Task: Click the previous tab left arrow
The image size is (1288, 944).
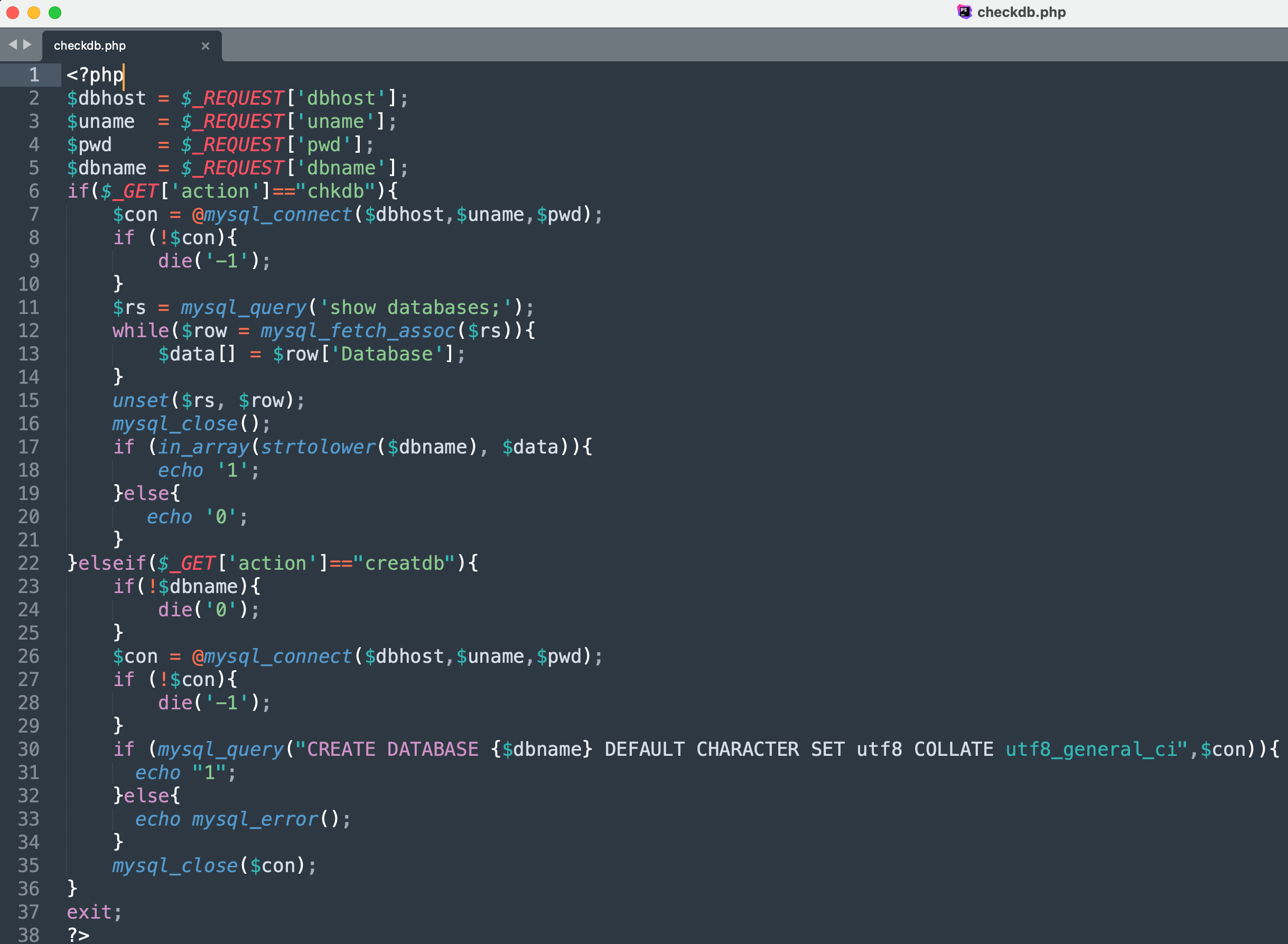Action: [x=13, y=44]
